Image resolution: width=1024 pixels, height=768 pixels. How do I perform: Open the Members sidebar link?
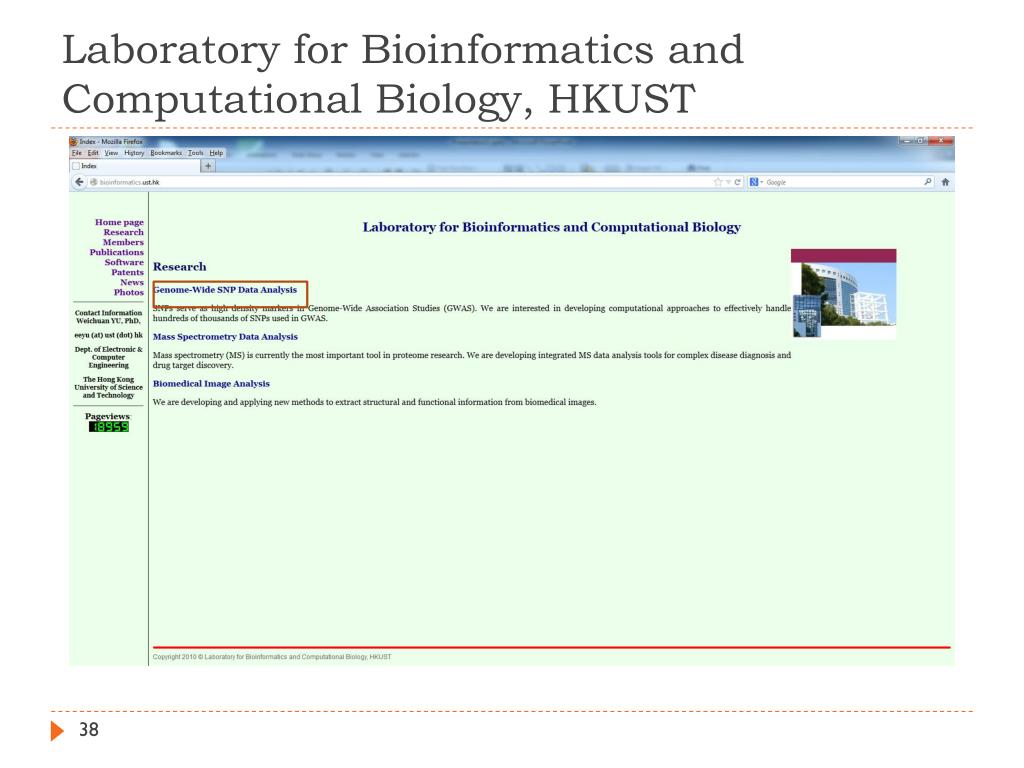tap(123, 242)
